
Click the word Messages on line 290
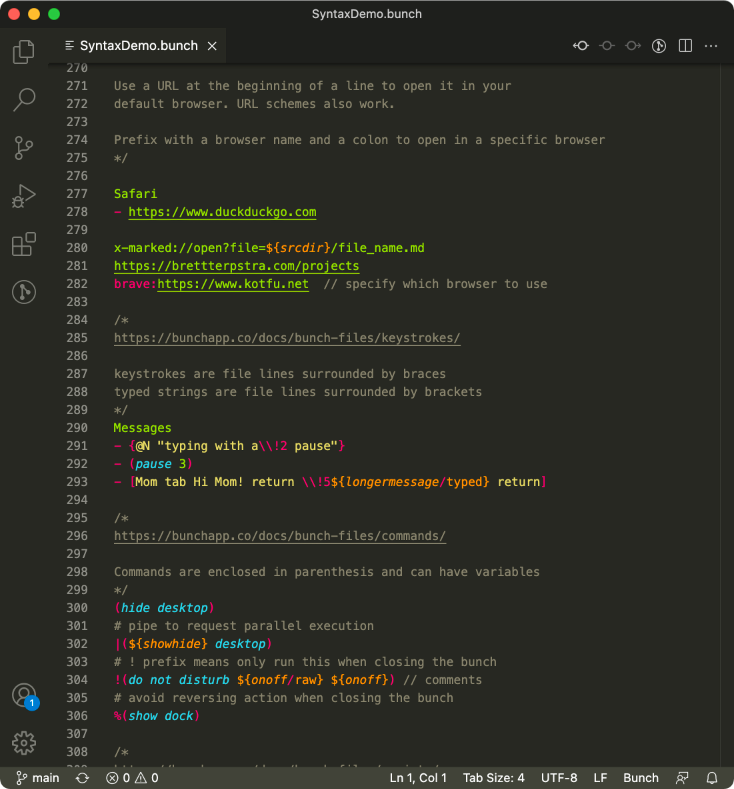click(142, 428)
